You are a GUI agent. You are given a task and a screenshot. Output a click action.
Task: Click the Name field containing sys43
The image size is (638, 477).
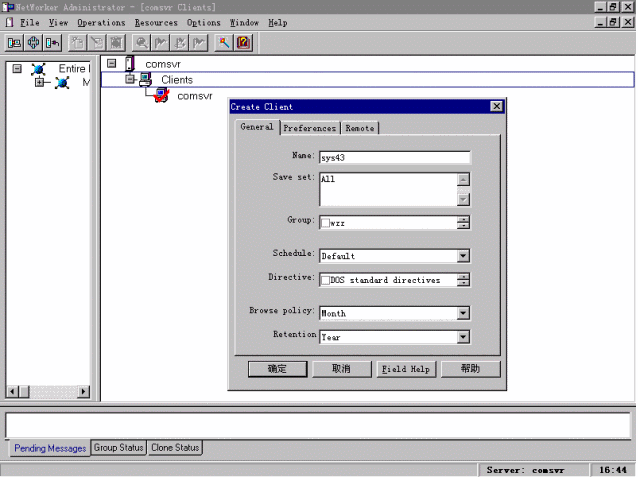(394, 157)
